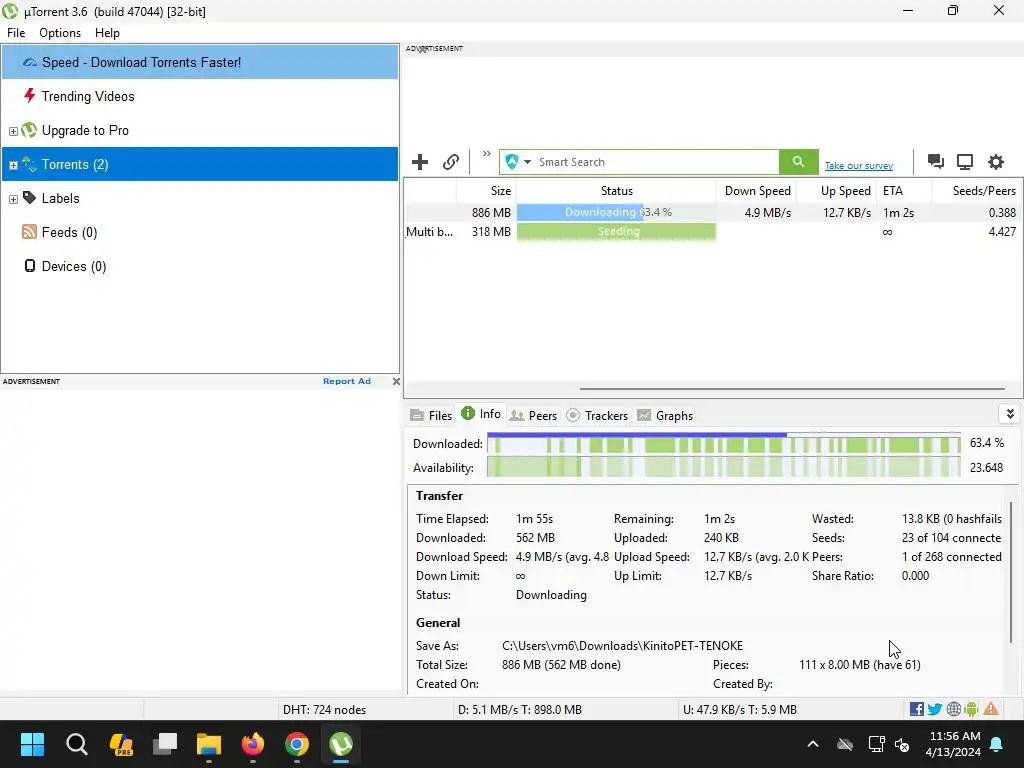The image size is (1024, 768).
Task: Open the search provider shield dropdown
Action: tap(519, 162)
